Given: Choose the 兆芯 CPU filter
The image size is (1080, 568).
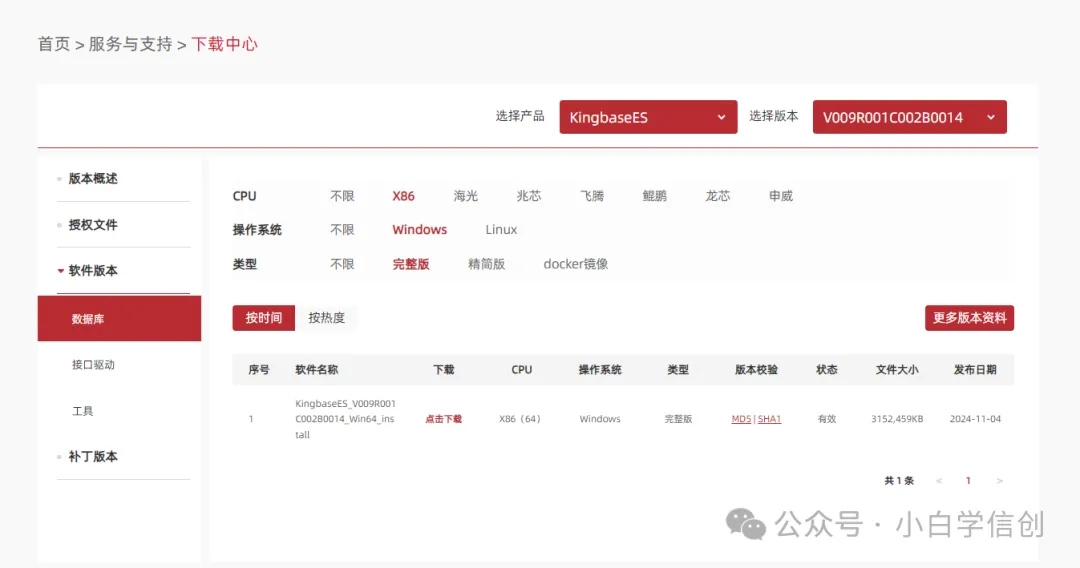Looking at the screenshot, I should [x=529, y=196].
